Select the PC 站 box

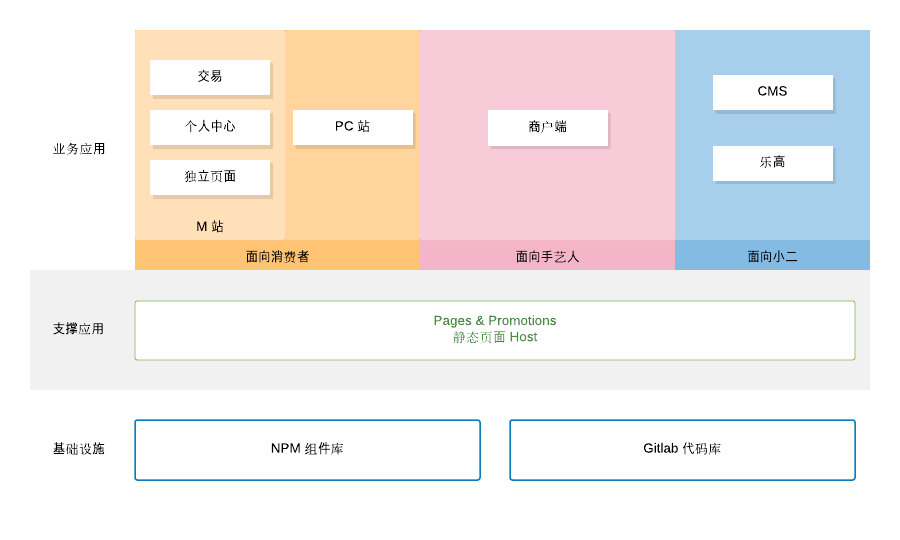pos(352,127)
